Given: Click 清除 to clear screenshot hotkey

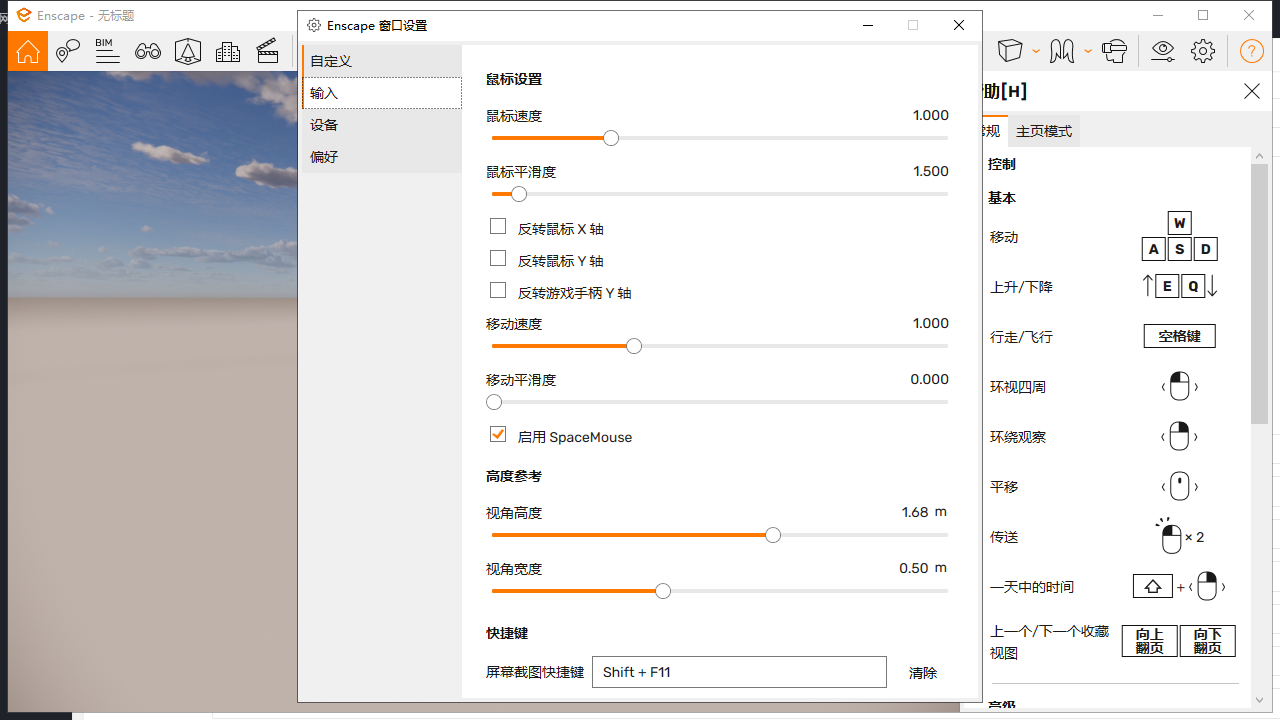Looking at the screenshot, I should (923, 673).
